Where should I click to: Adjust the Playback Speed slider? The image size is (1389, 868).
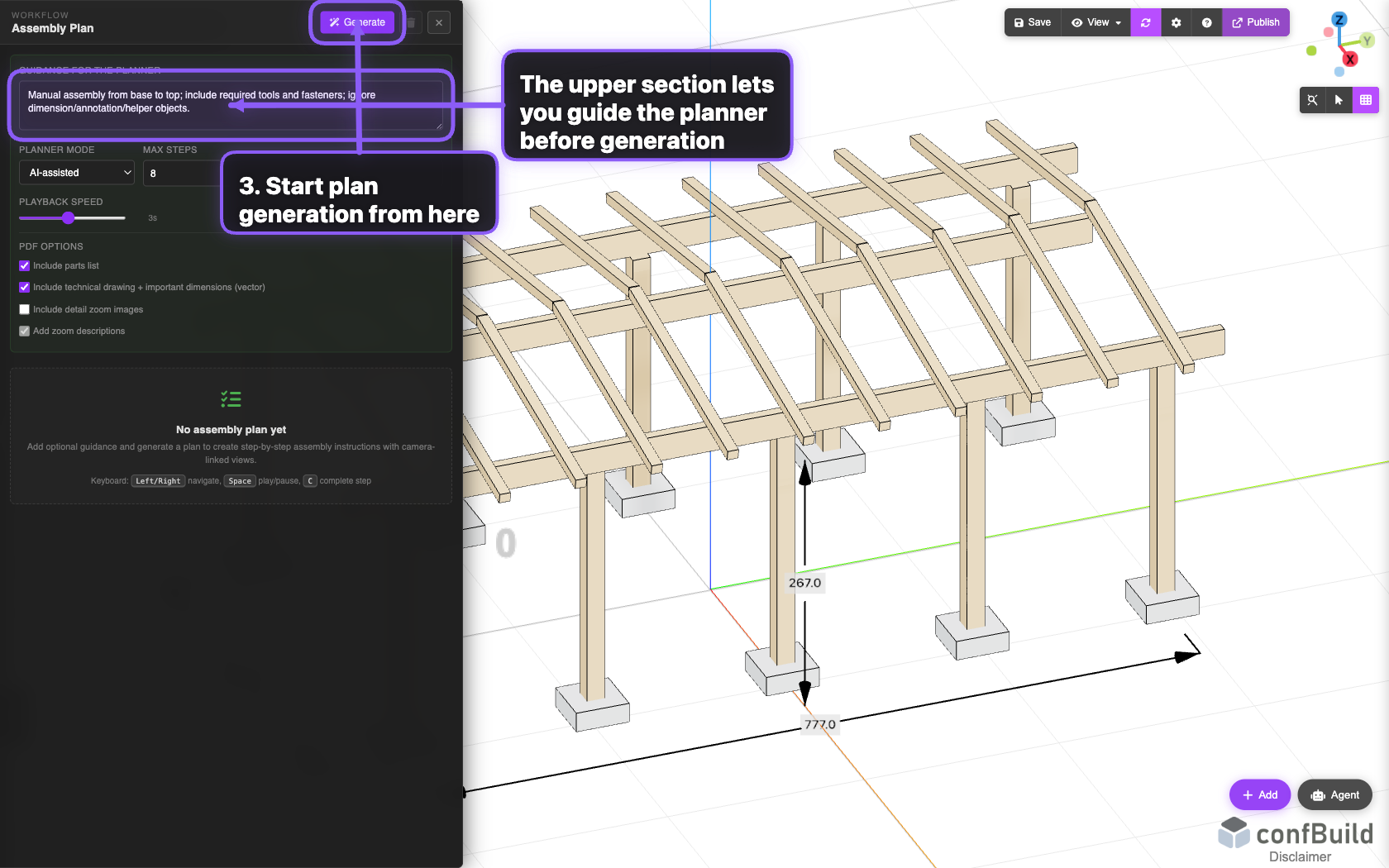pyautogui.click(x=69, y=218)
